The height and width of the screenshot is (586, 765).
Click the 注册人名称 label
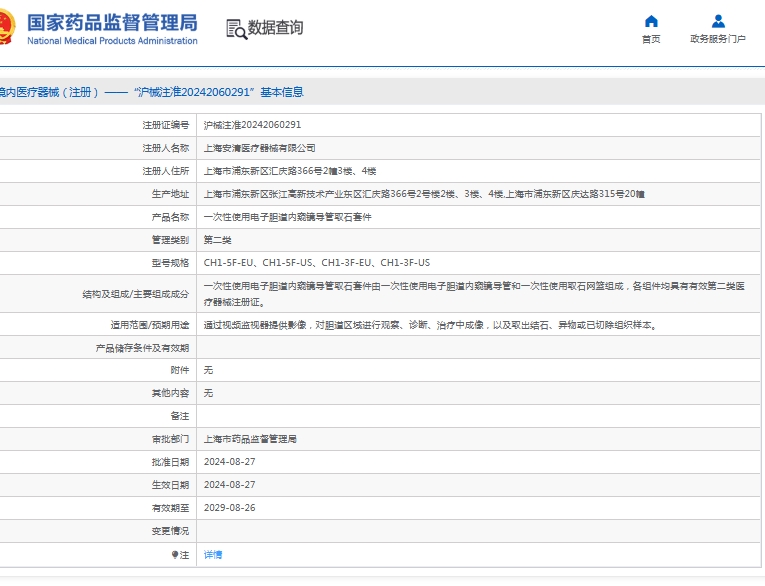165,148
